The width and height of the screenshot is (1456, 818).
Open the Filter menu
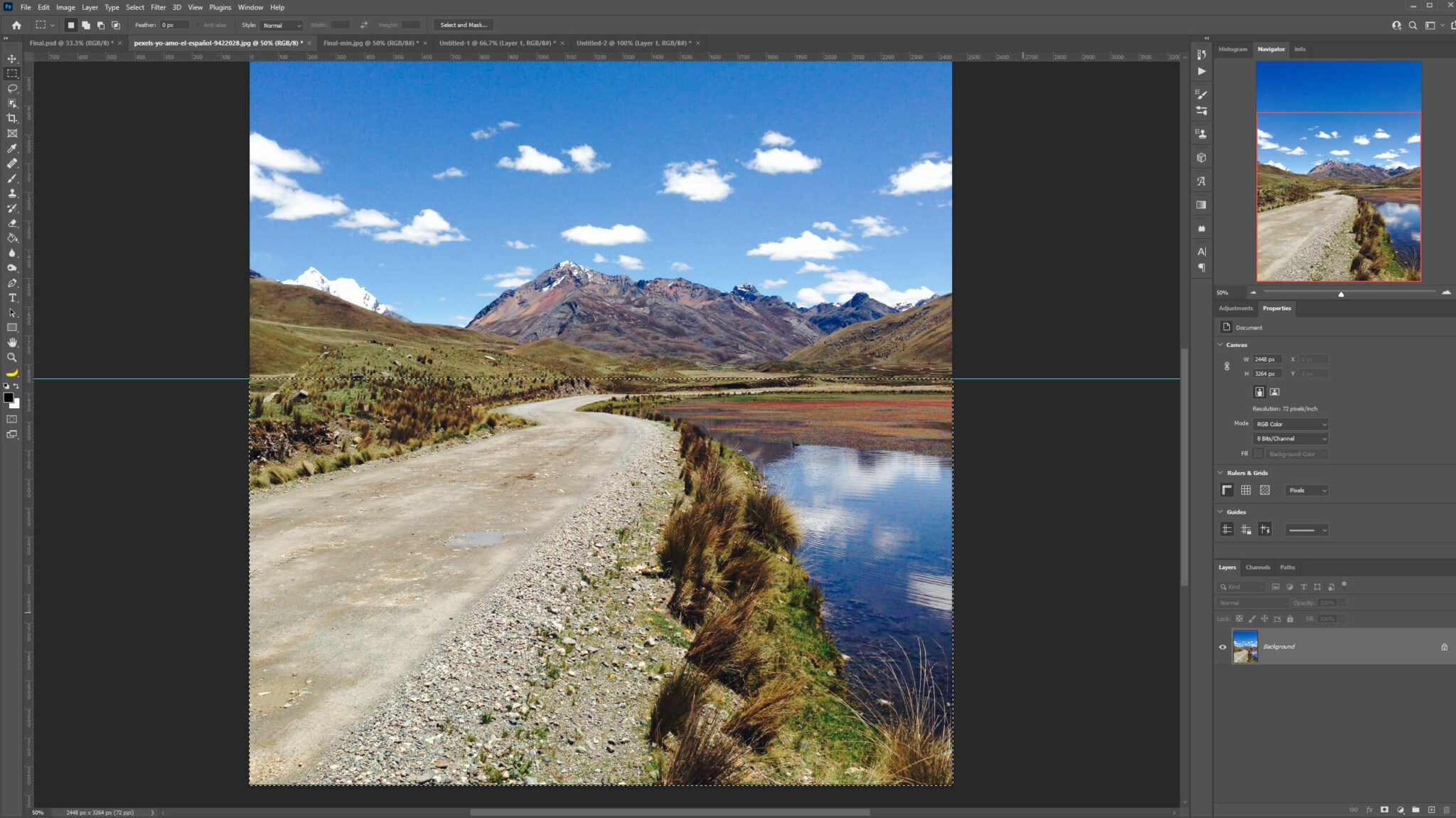click(158, 7)
